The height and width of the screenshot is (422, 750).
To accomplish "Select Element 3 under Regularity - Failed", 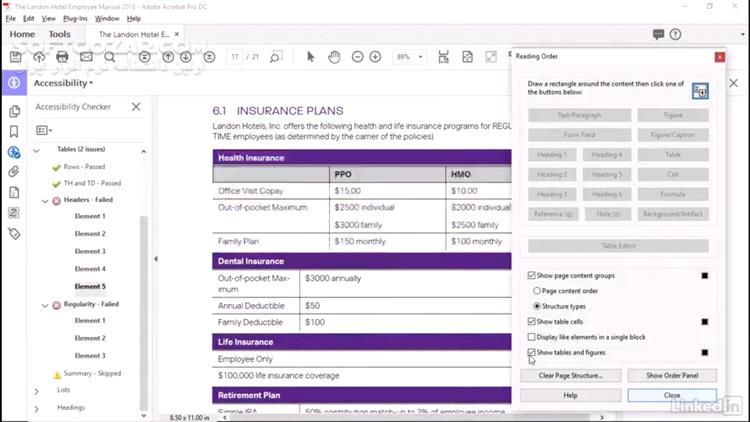I will click(90, 355).
